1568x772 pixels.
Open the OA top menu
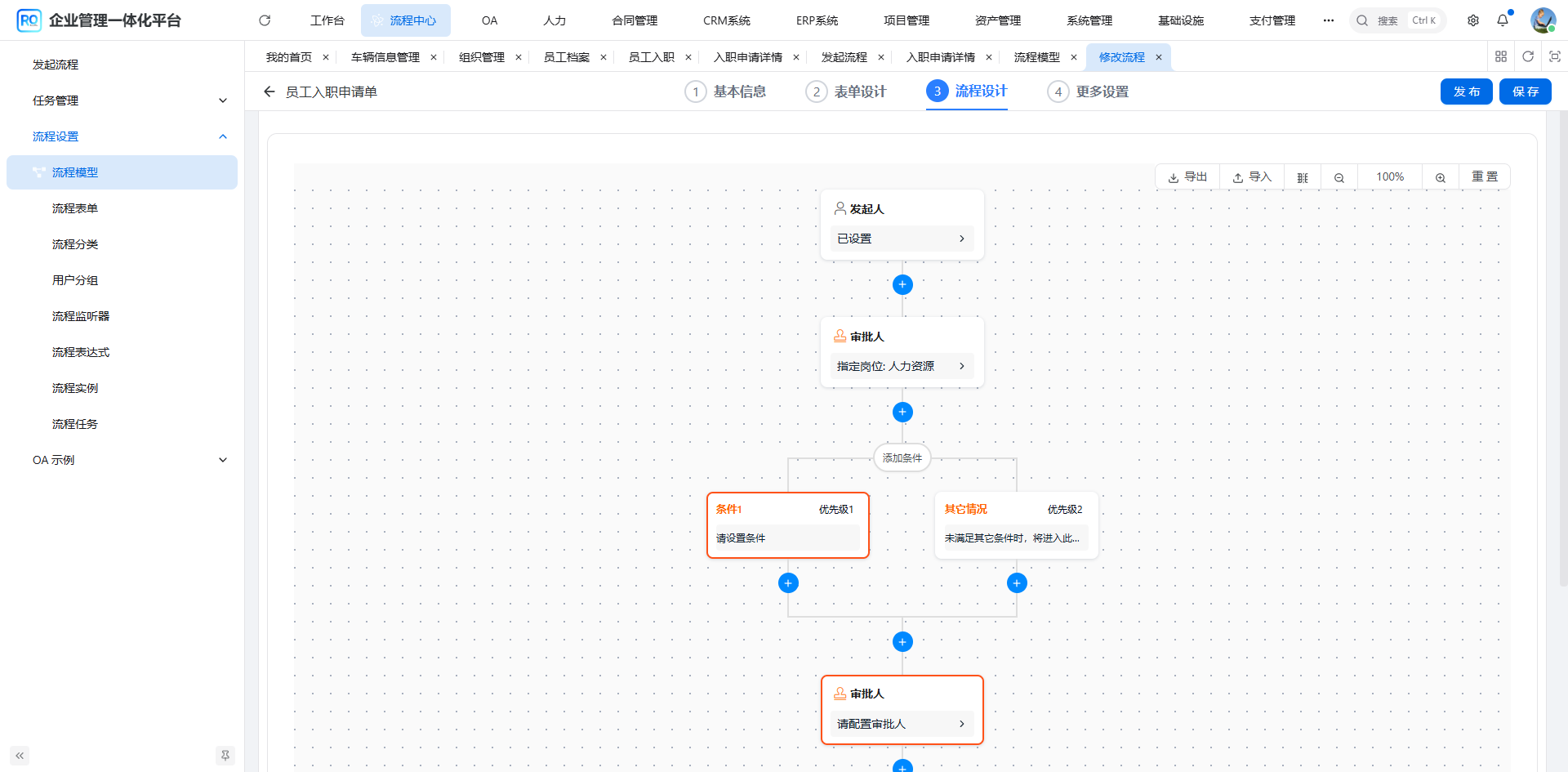coord(490,20)
